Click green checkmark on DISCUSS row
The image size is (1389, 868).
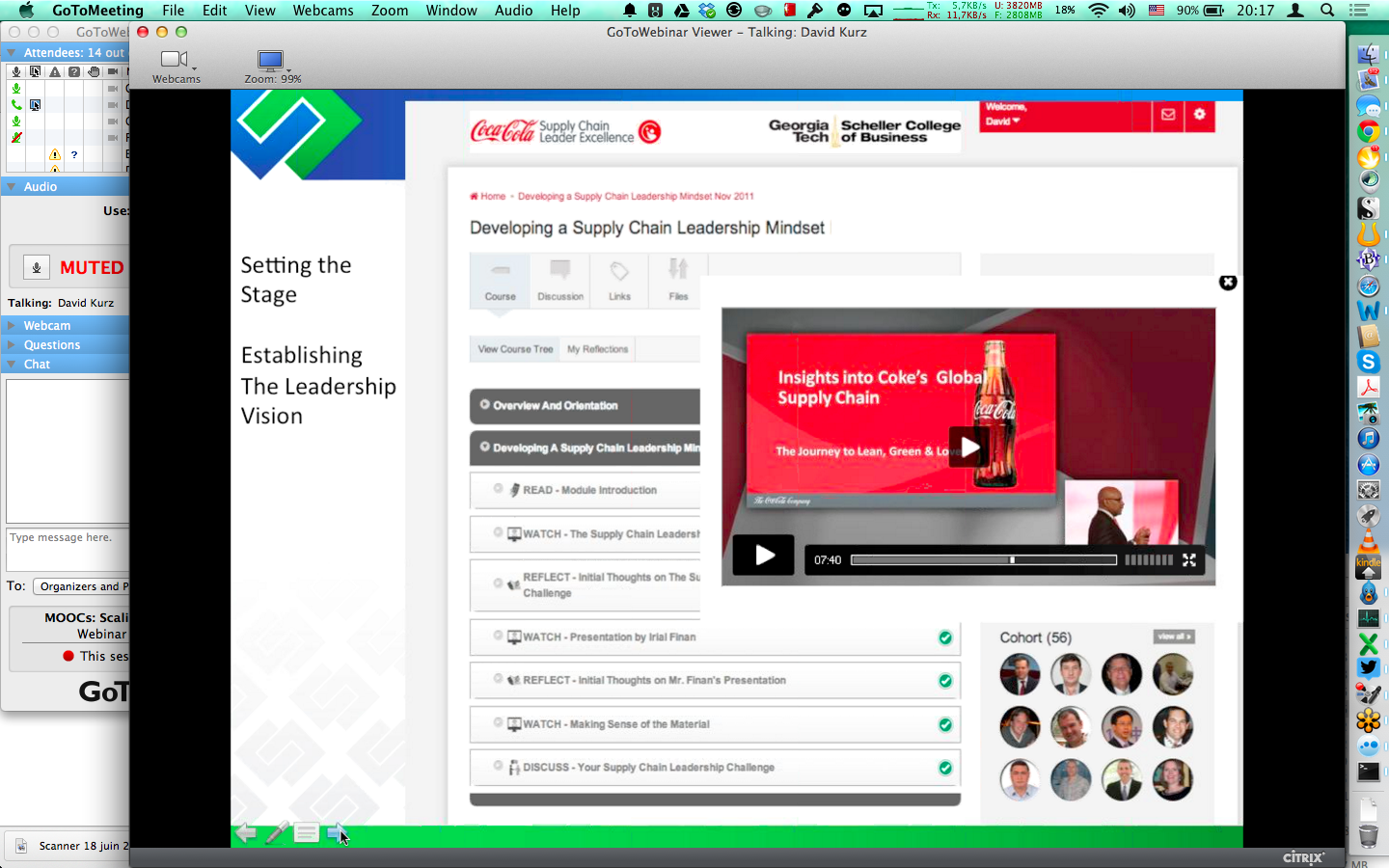click(x=945, y=768)
